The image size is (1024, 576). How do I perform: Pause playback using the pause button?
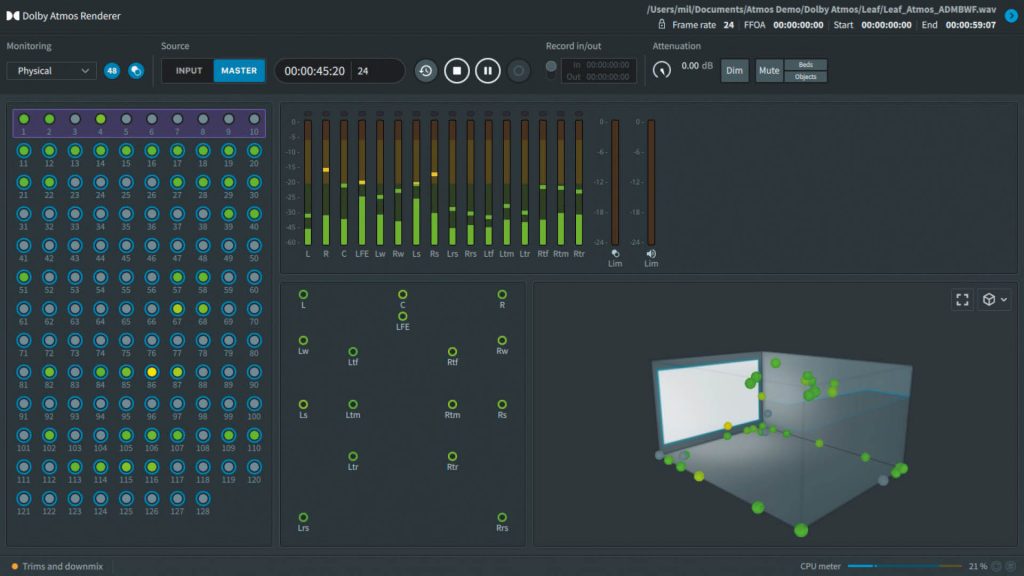(487, 71)
